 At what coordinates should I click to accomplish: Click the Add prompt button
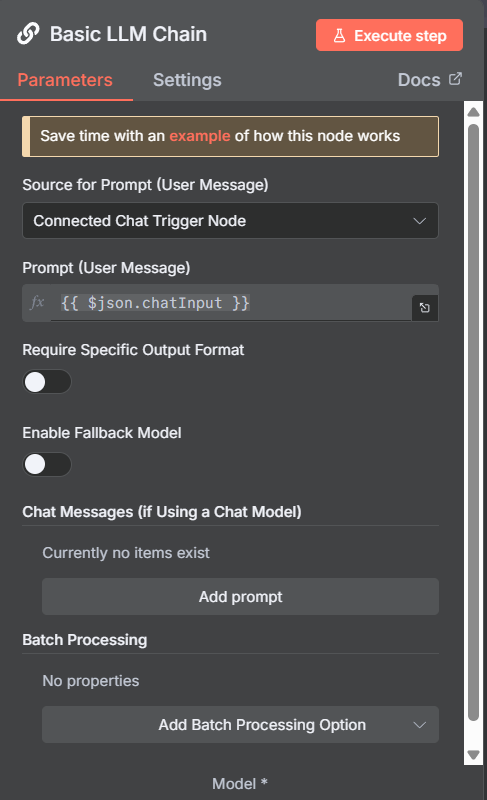240,596
